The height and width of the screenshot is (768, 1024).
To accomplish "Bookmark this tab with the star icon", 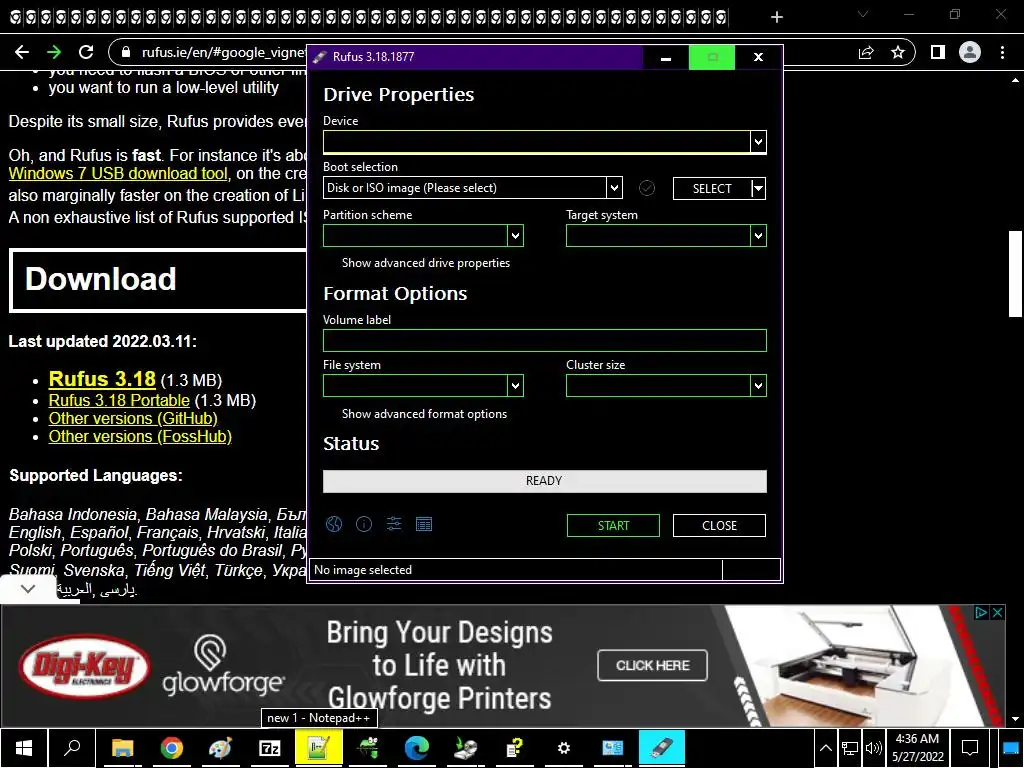I will [898, 52].
